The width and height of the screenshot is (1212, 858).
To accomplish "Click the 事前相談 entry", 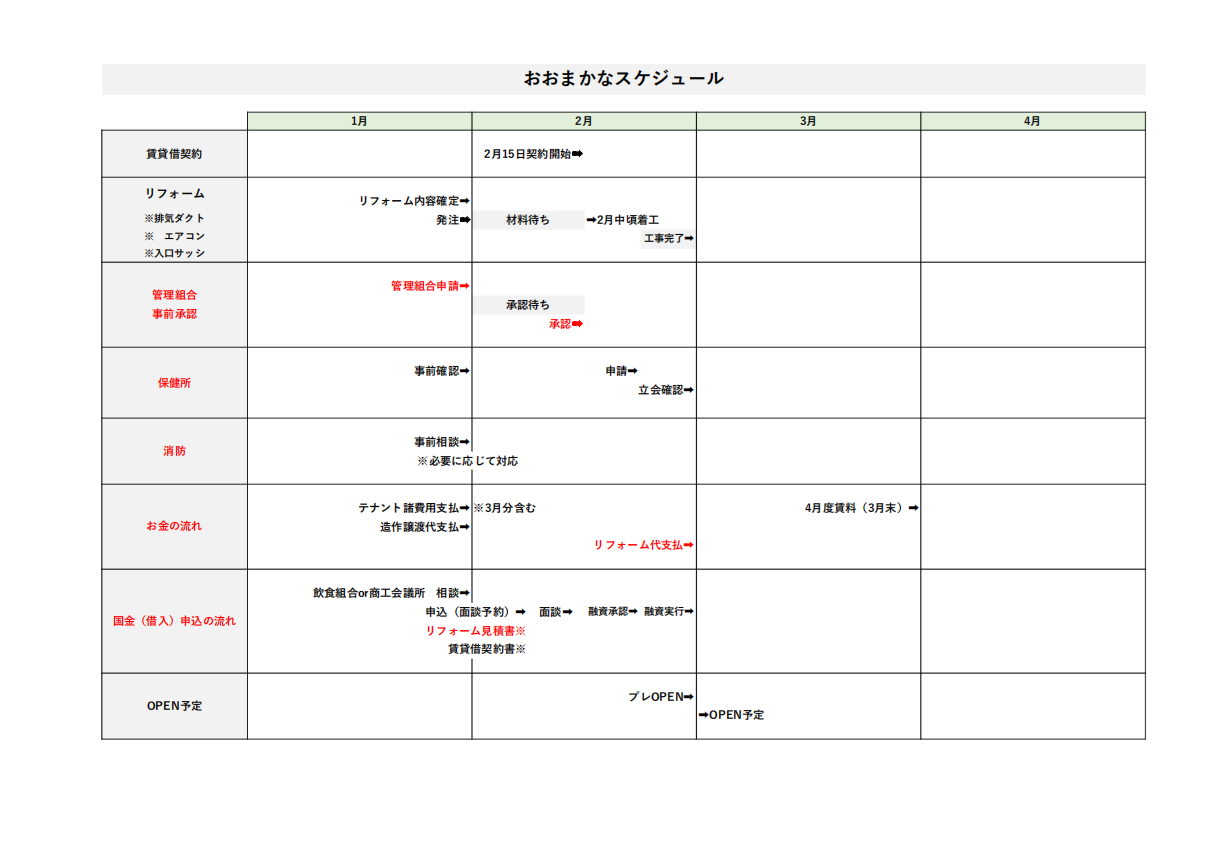I will 442,441.
